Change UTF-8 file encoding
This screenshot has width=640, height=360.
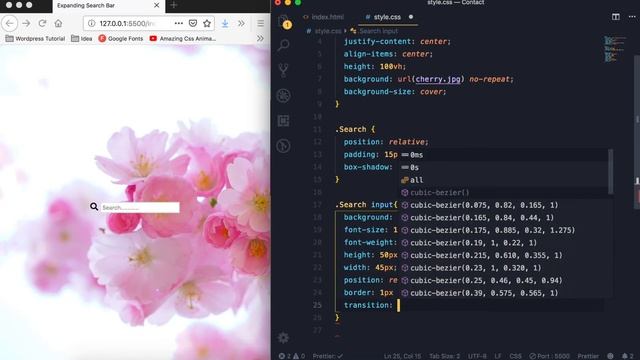[x=477, y=356]
